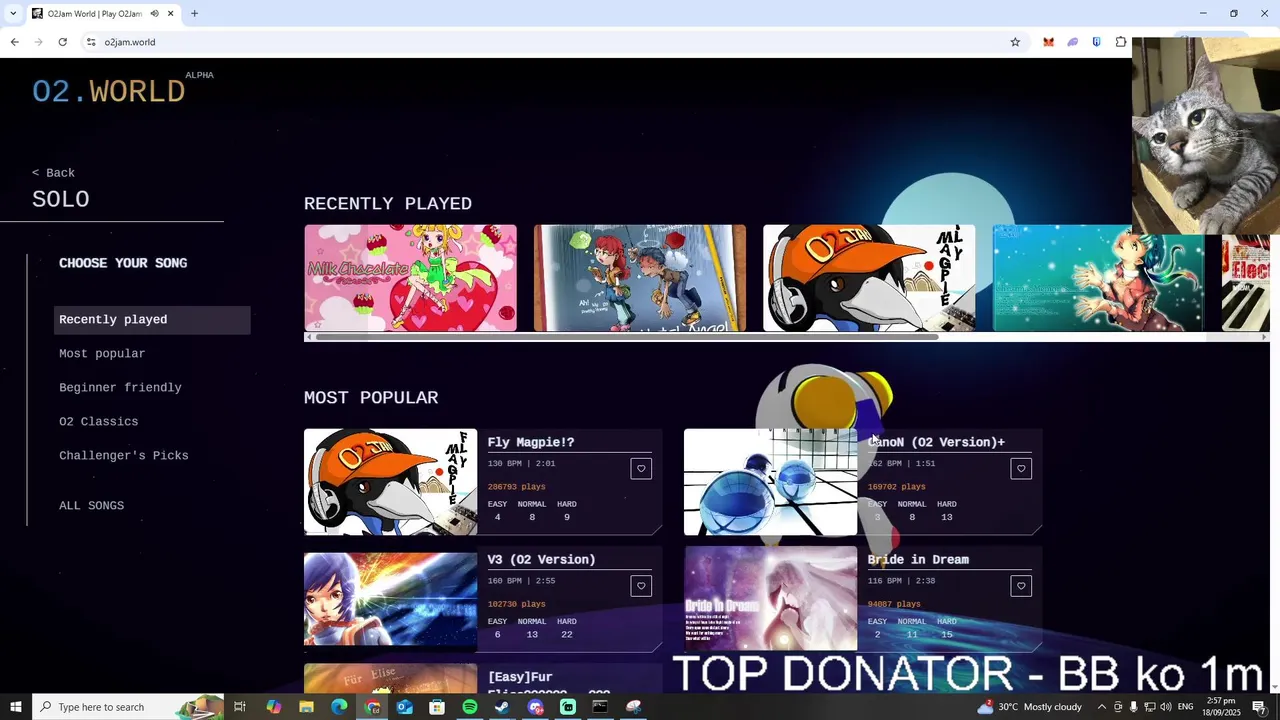The height and width of the screenshot is (720, 1280).
Task: Show ALL SONGS list
Action: 92,506
